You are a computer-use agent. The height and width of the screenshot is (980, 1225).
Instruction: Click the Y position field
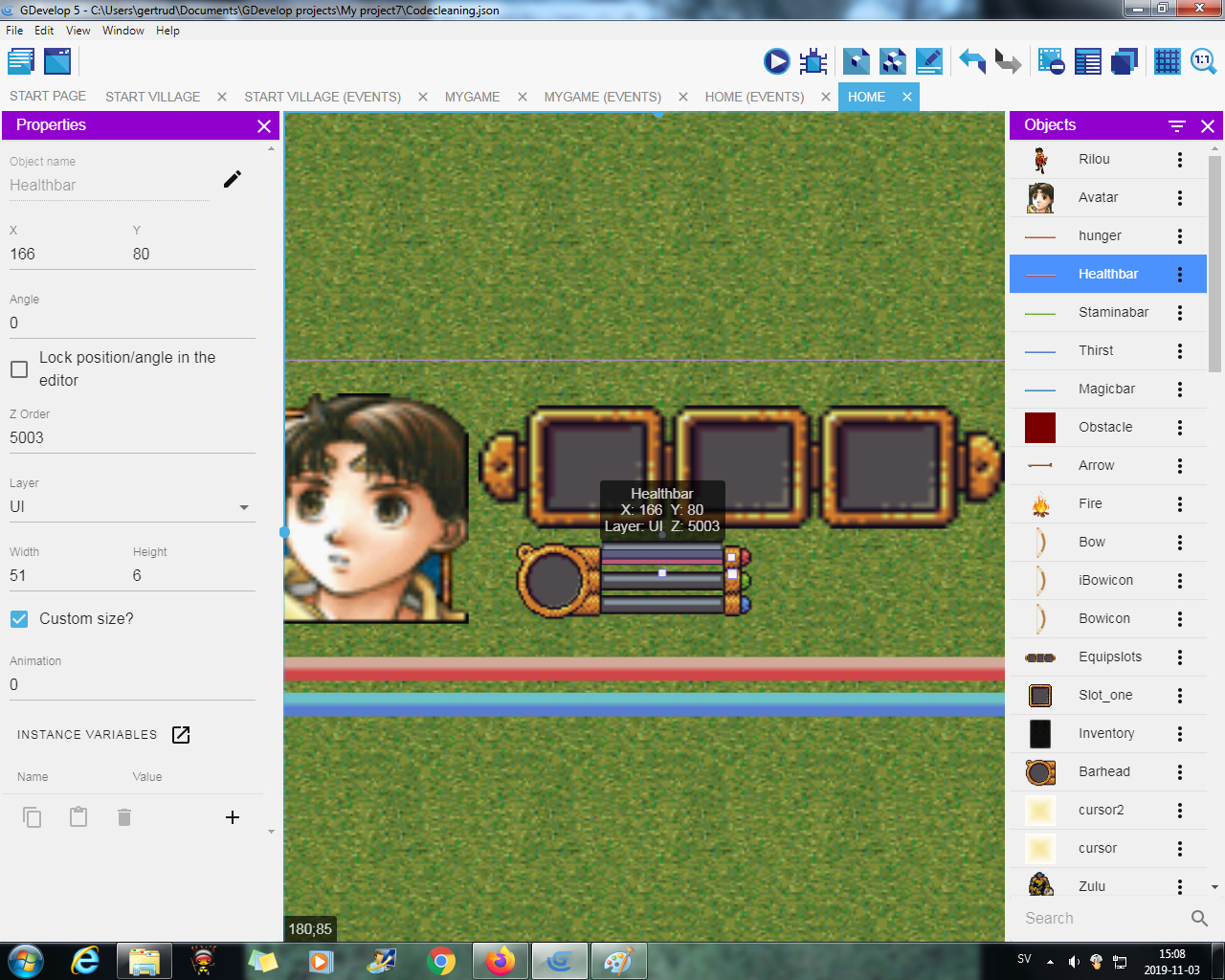pos(193,255)
